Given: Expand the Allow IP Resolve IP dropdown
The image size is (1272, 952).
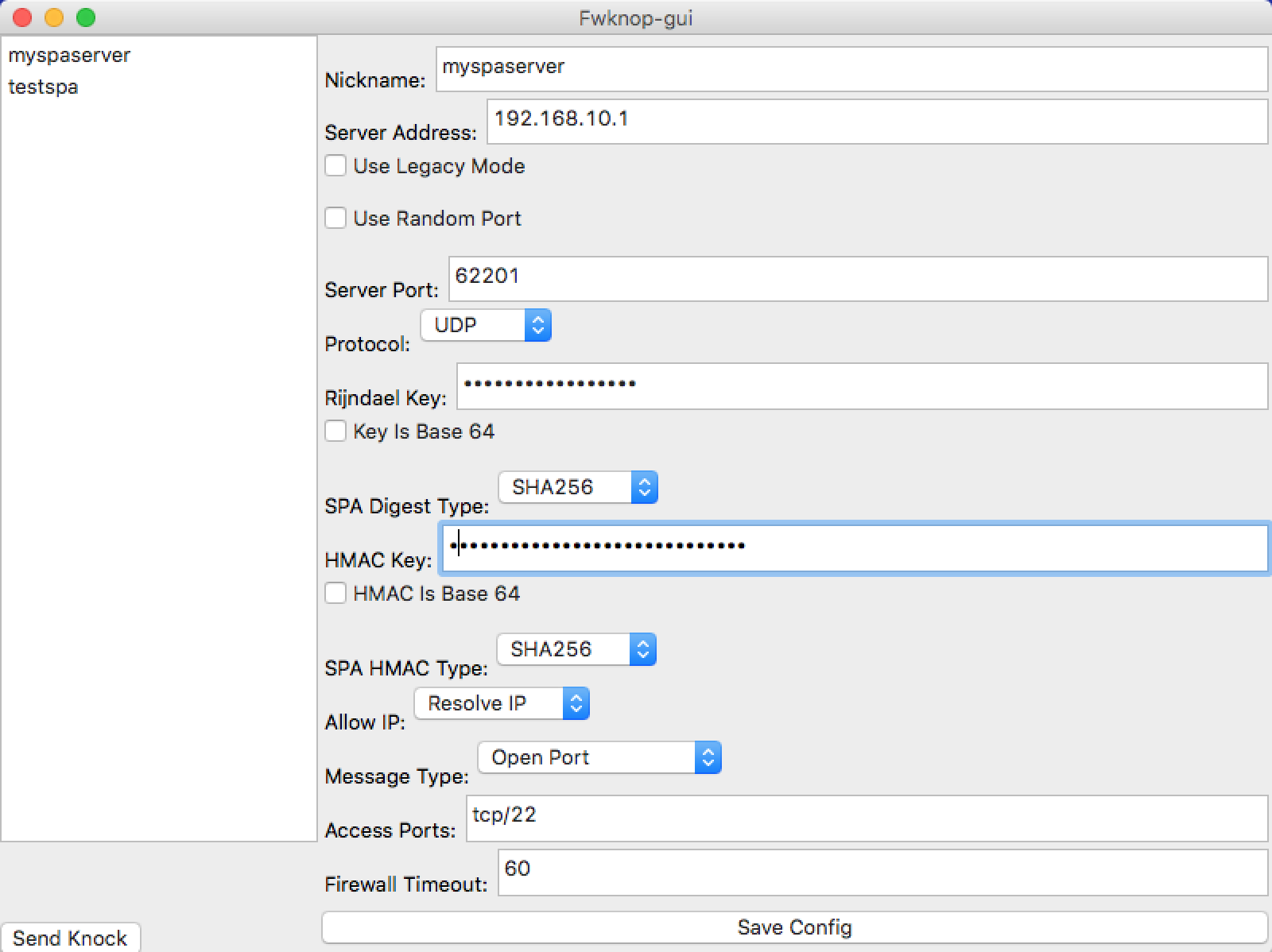Looking at the screenshot, I should 501,703.
